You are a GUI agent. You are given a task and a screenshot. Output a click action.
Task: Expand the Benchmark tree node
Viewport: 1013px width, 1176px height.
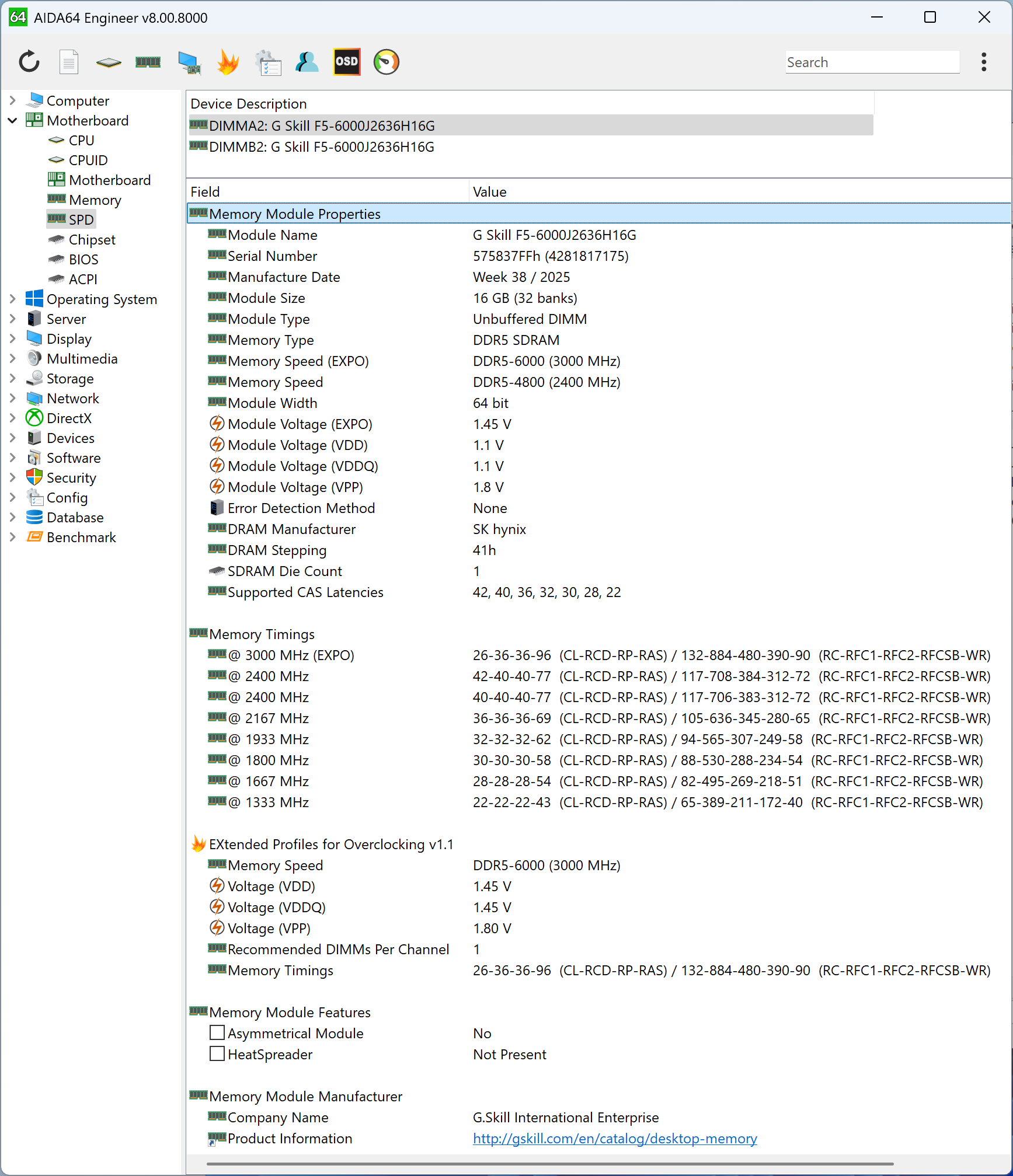pyautogui.click(x=12, y=538)
